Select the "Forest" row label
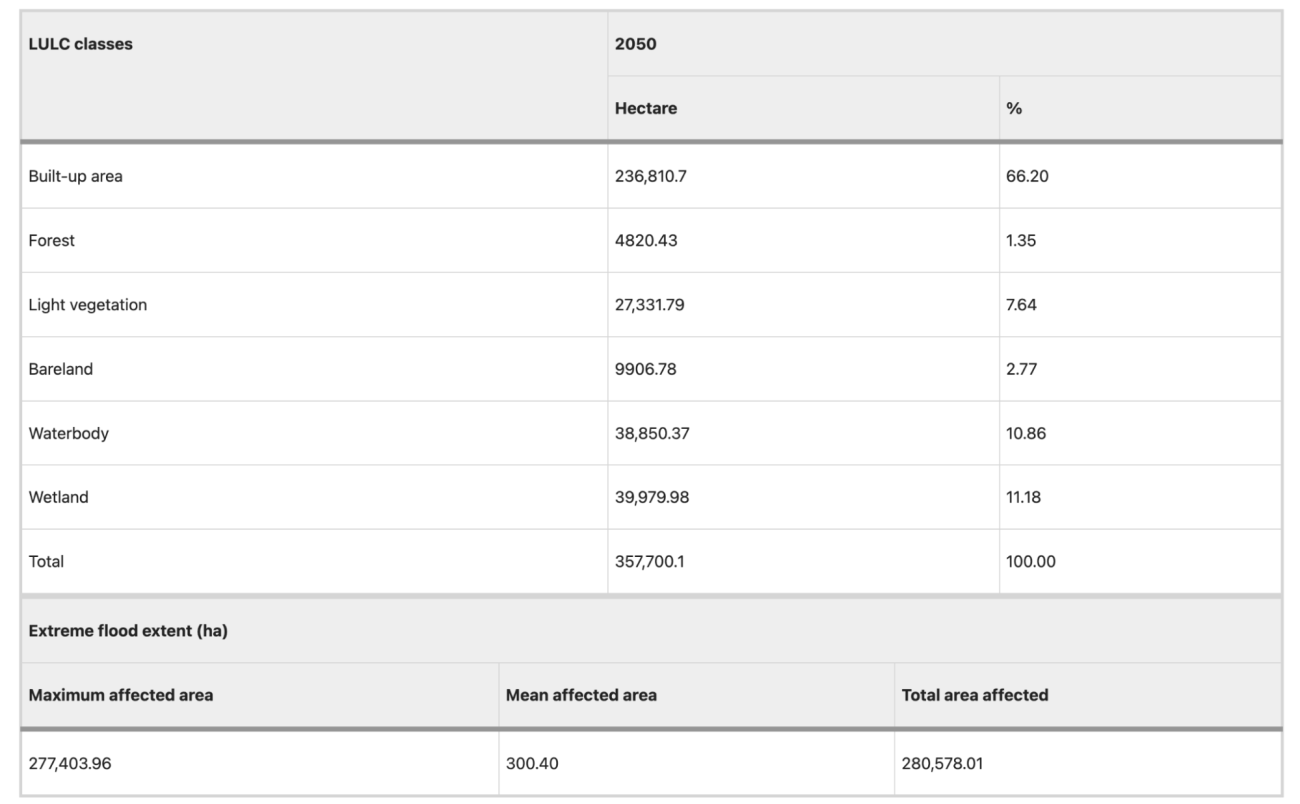The width and height of the screenshot is (1300, 804). [52, 241]
